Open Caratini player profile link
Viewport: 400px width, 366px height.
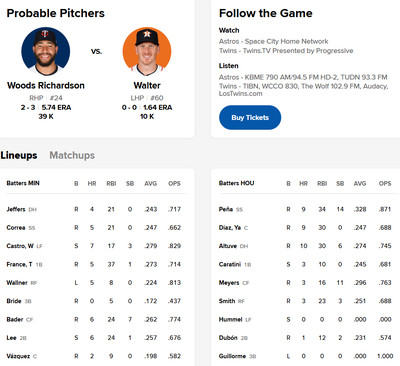click(230, 264)
